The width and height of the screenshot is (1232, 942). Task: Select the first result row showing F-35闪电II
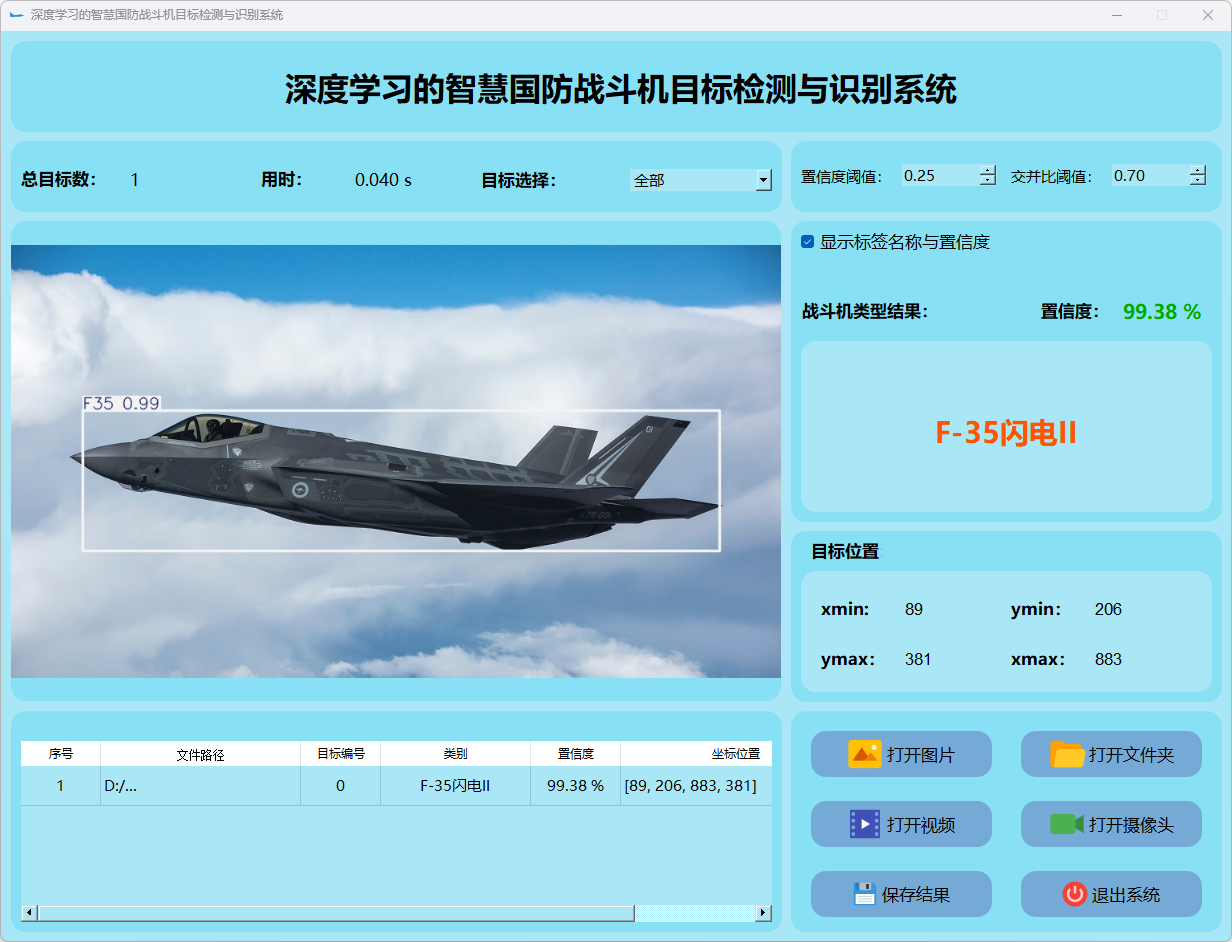point(455,786)
